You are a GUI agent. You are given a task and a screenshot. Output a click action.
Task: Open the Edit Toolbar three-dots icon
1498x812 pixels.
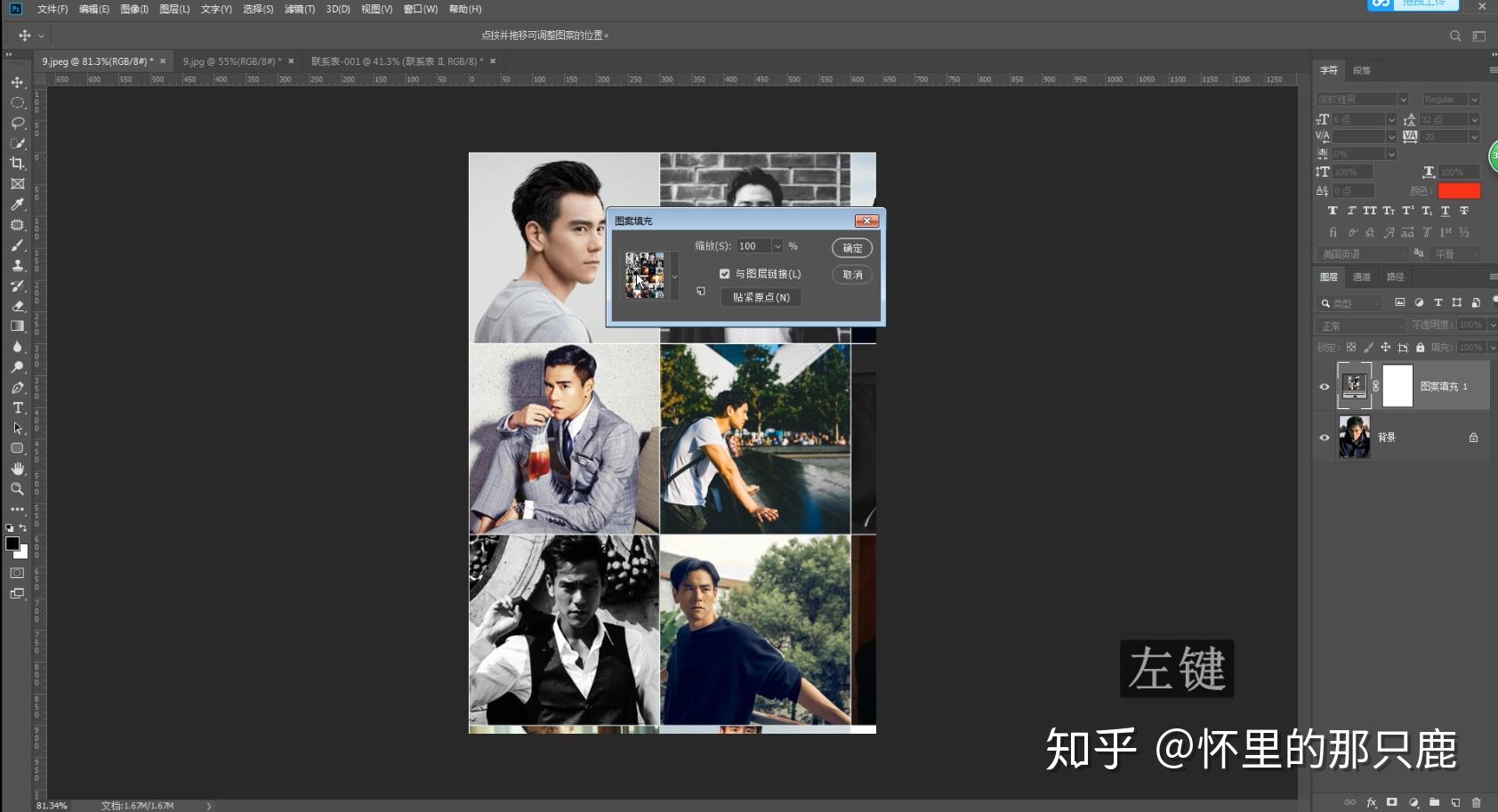pyautogui.click(x=17, y=510)
